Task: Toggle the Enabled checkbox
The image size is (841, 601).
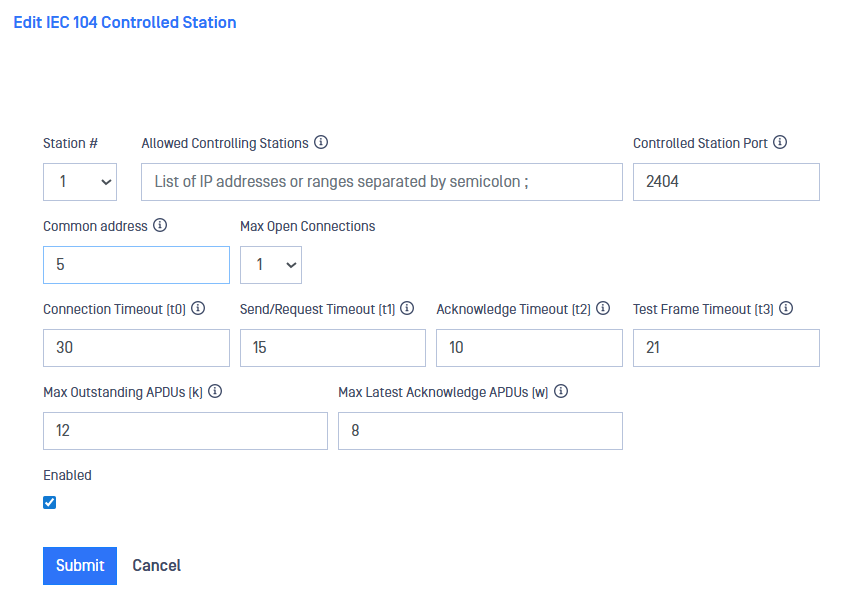Action: pos(50,503)
